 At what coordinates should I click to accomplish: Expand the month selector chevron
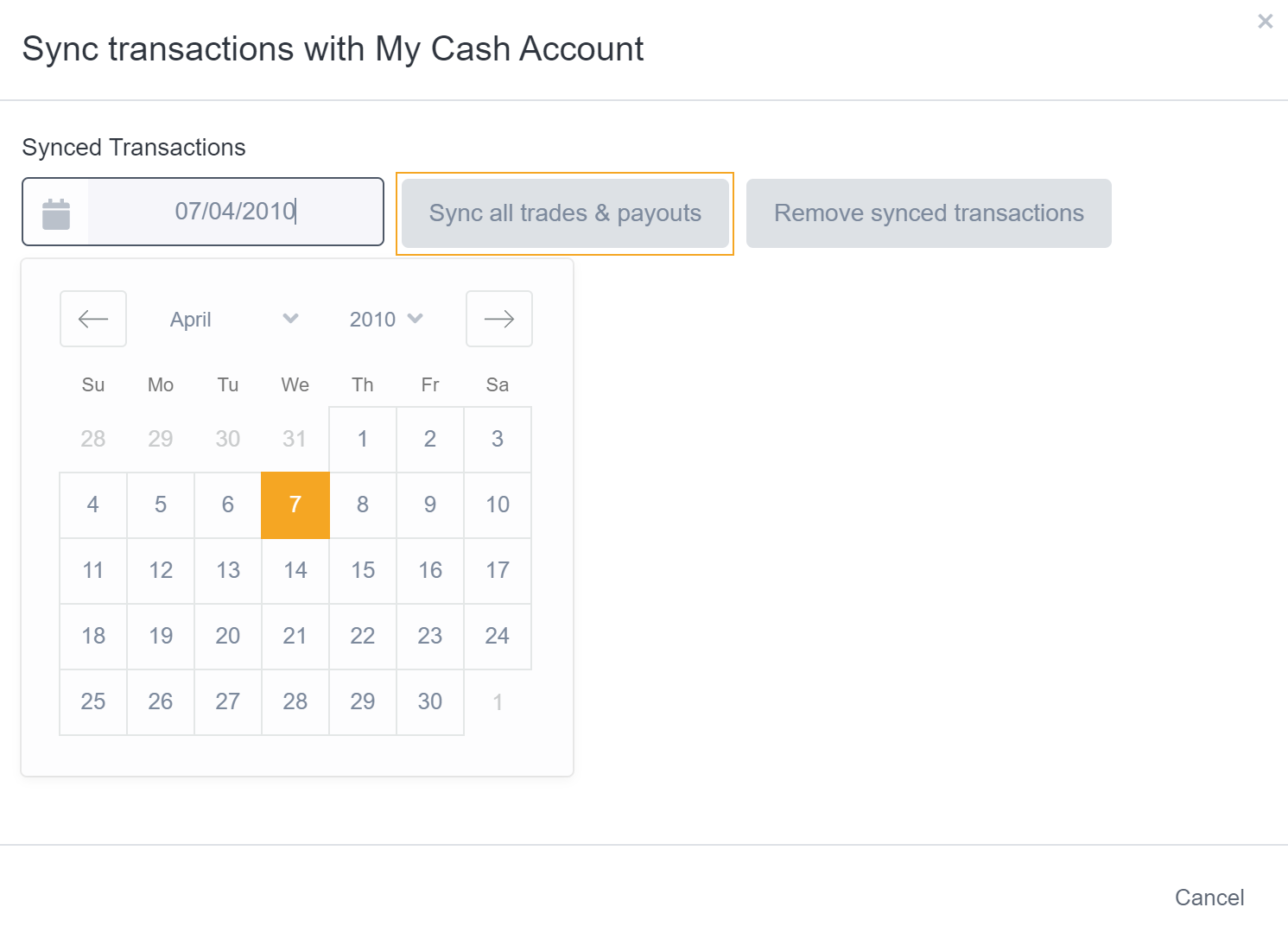[290, 319]
